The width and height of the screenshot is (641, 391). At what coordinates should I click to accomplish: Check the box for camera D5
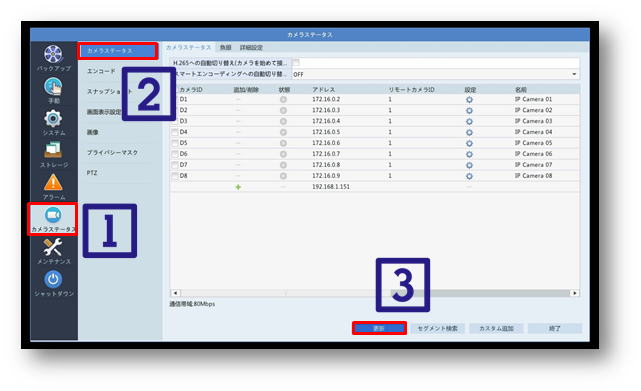175,143
